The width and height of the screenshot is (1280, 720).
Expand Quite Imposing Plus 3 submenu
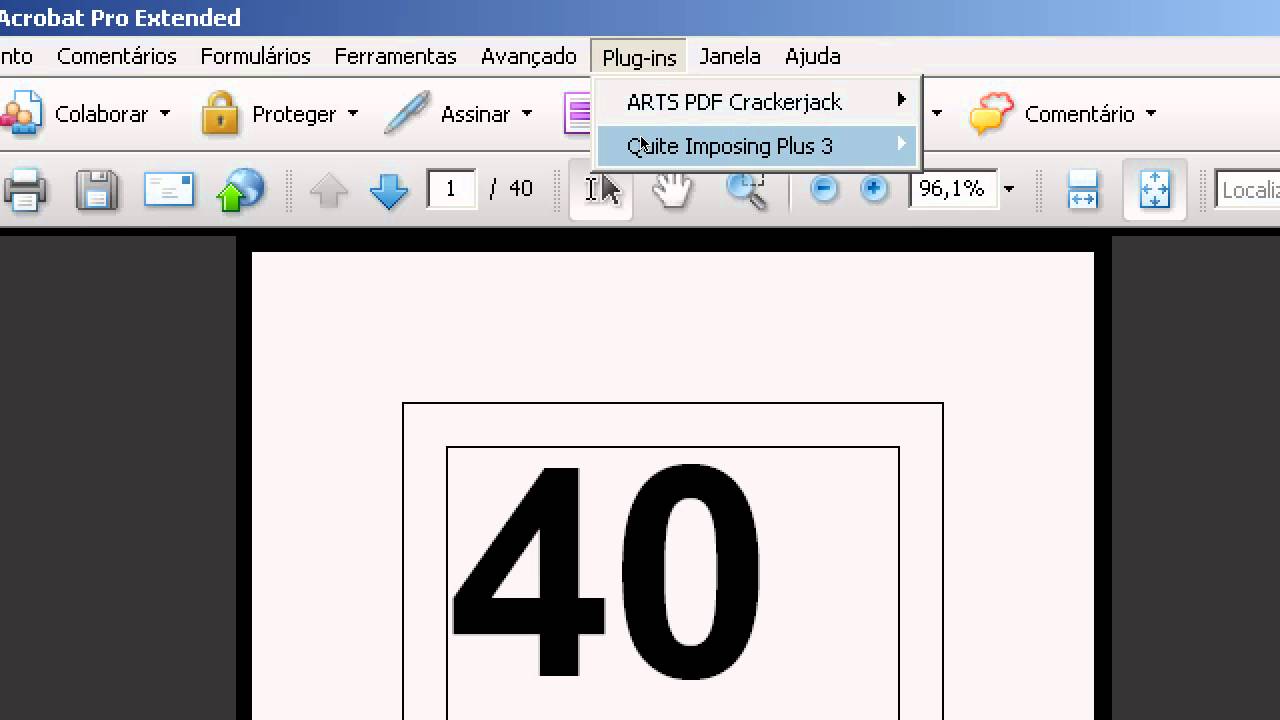tap(757, 146)
